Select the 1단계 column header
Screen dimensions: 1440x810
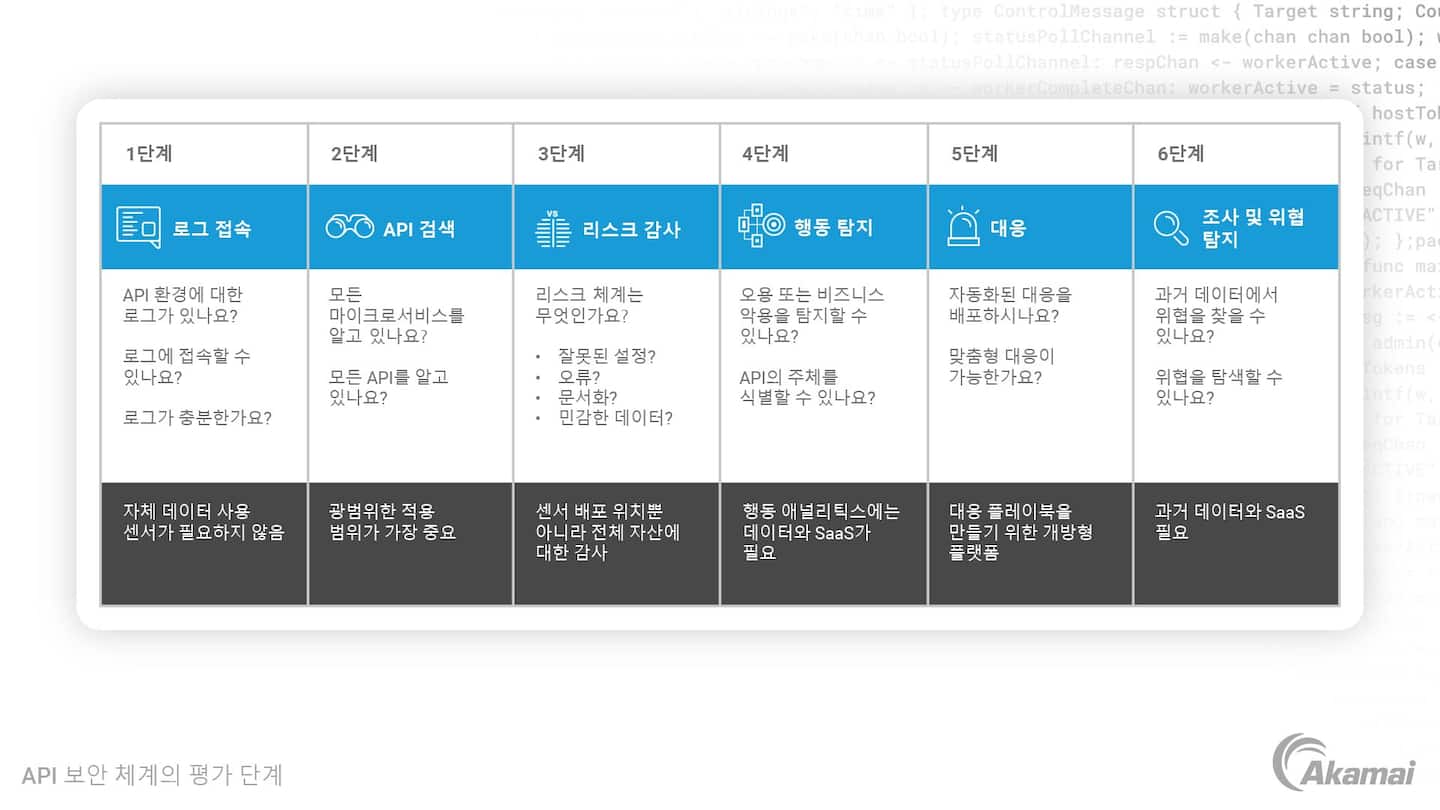pyautogui.click(x=149, y=154)
